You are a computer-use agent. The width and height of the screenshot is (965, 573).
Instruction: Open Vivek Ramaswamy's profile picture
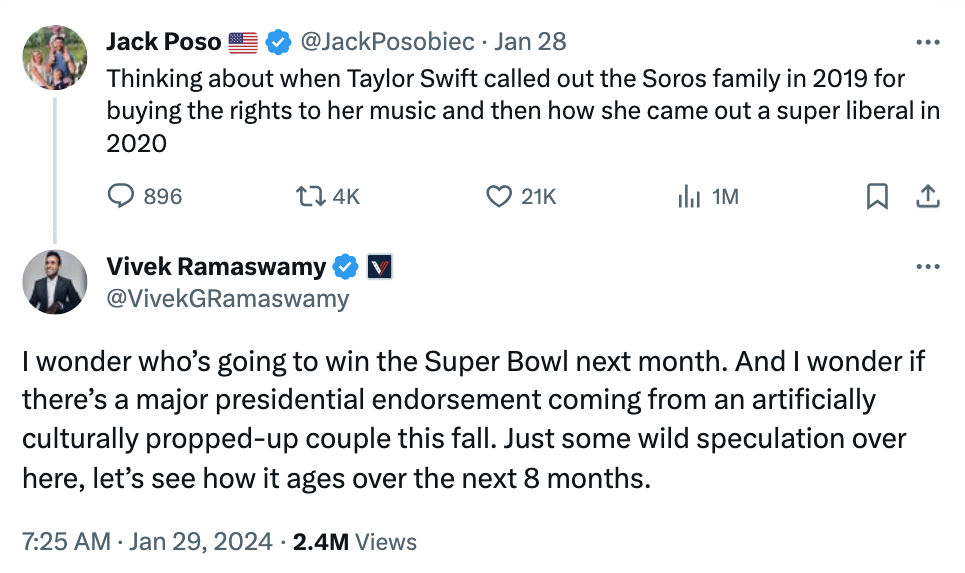click(x=55, y=282)
